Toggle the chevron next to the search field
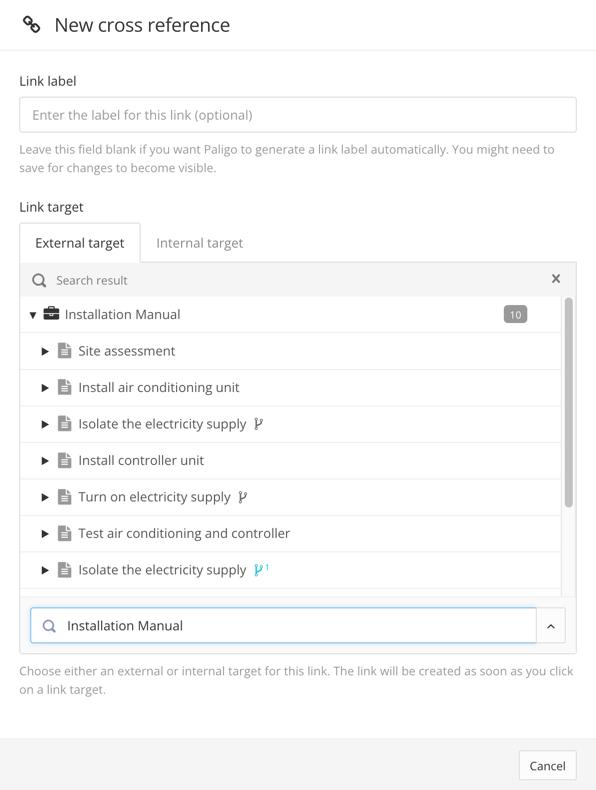The width and height of the screenshot is (596, 790). [551, 626]
